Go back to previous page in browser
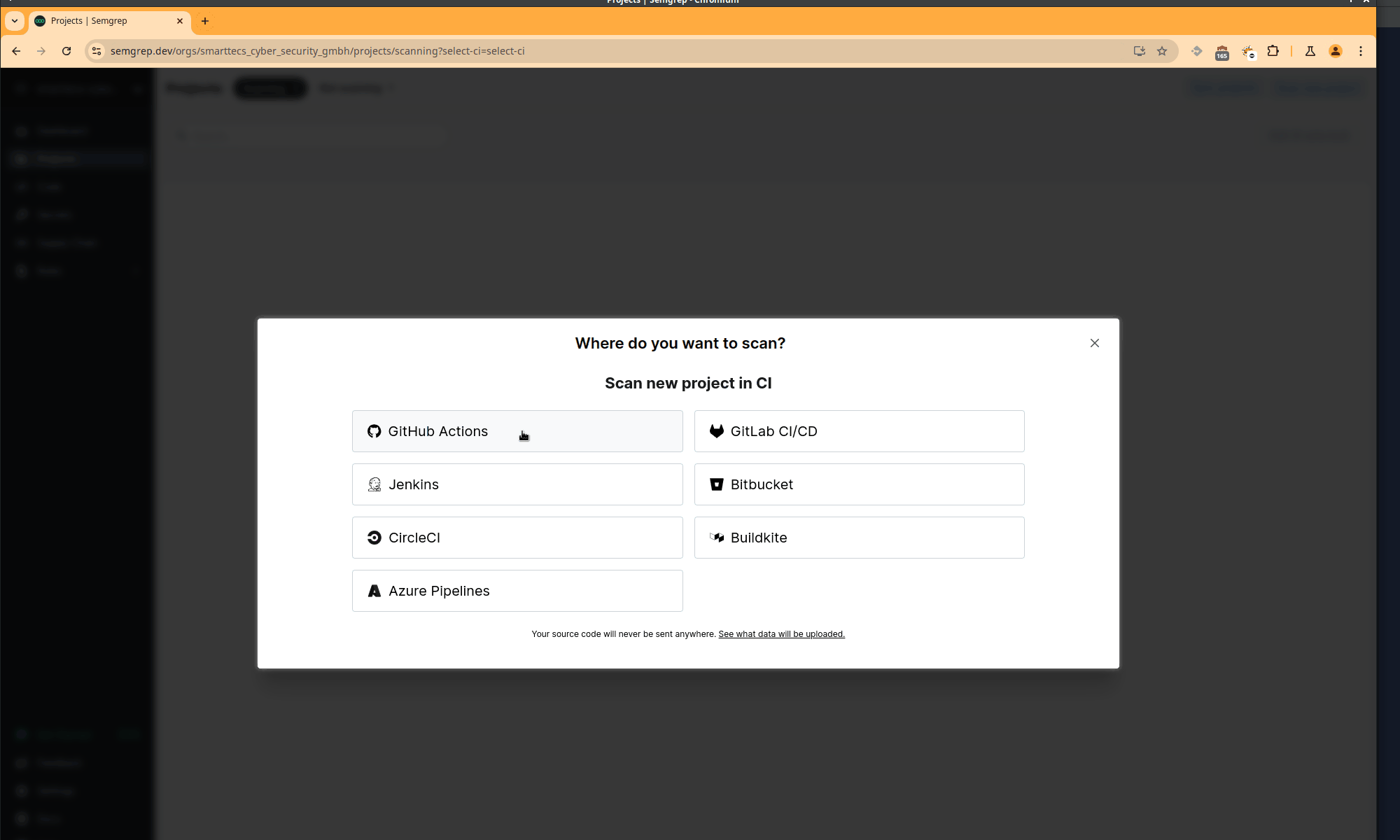 [x=16, y=51]
